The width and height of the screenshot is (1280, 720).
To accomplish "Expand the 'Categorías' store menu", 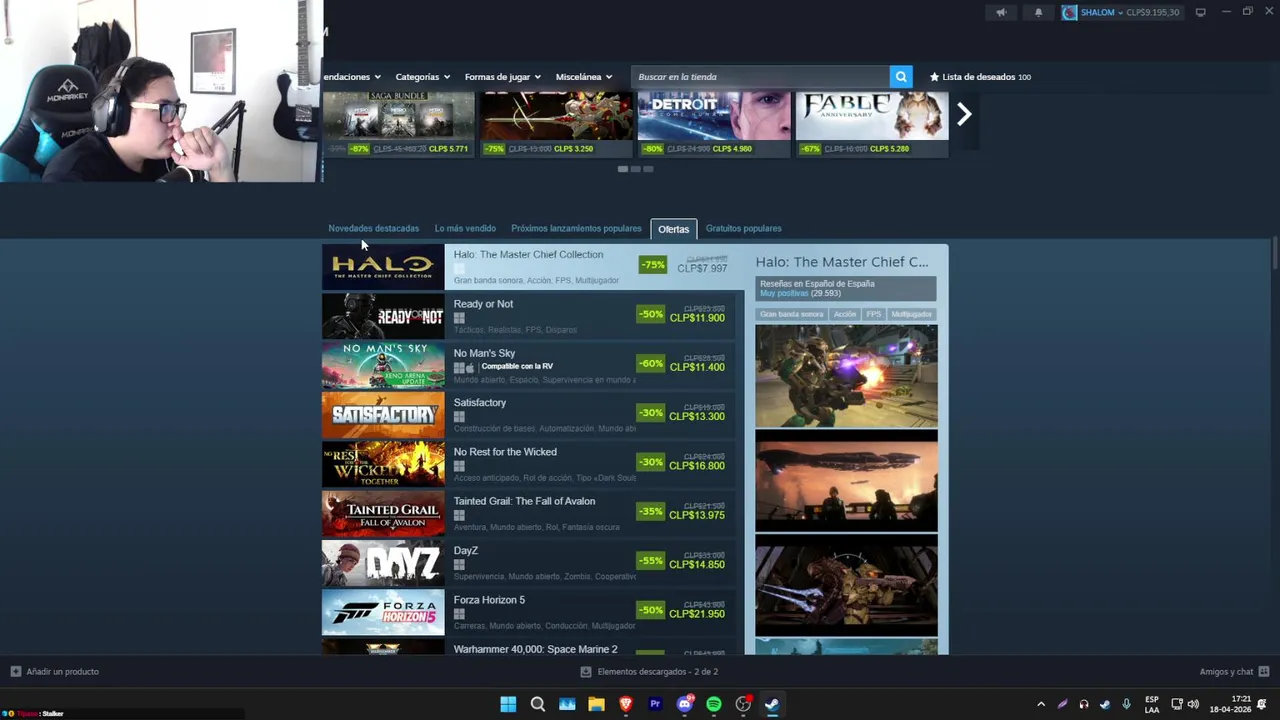I will point(422,76).
